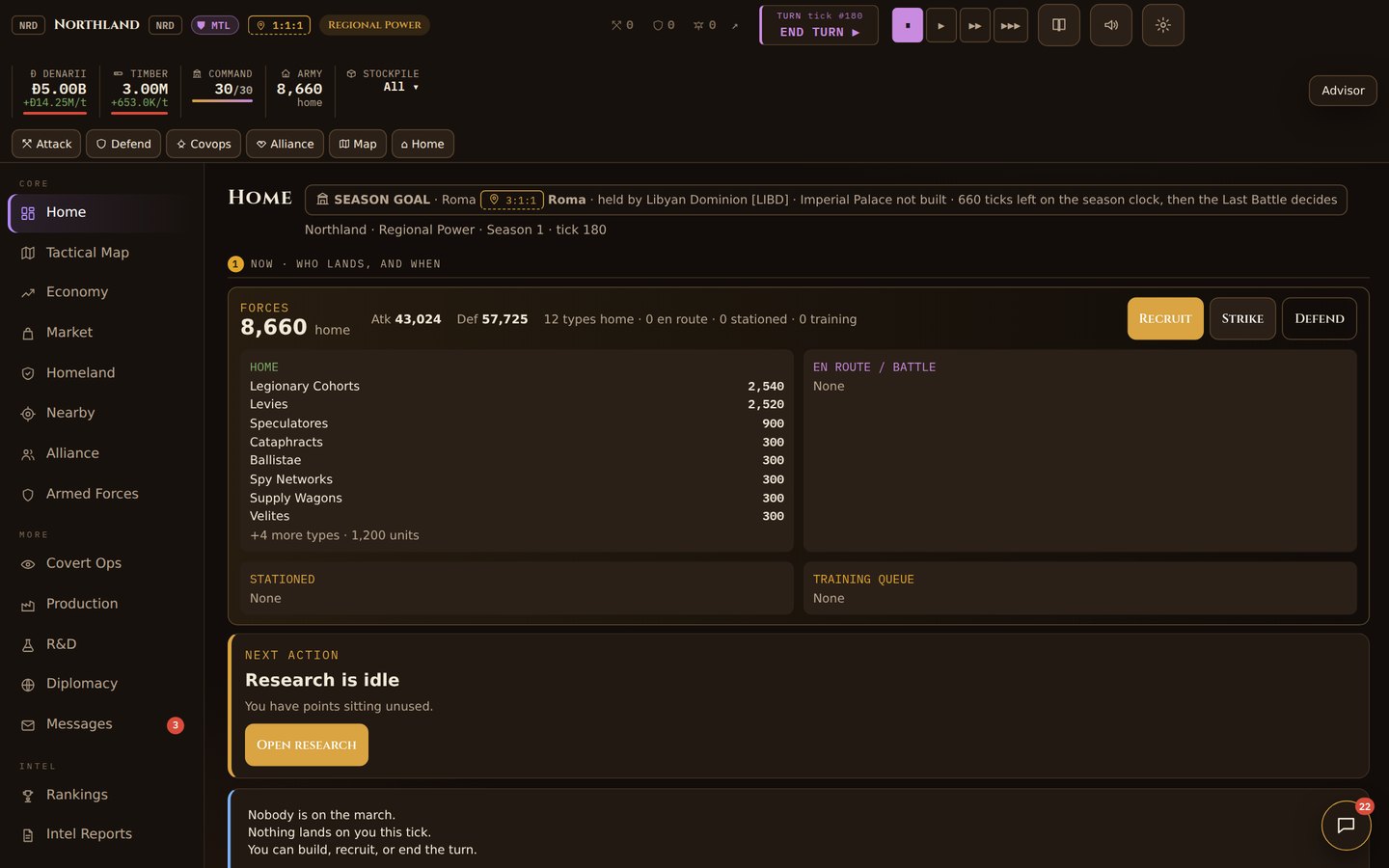Image resolution: width=1389 pixels, height=868 pixels.
Task: Switch to the Alliance quick tab
Action: (285, 144)
